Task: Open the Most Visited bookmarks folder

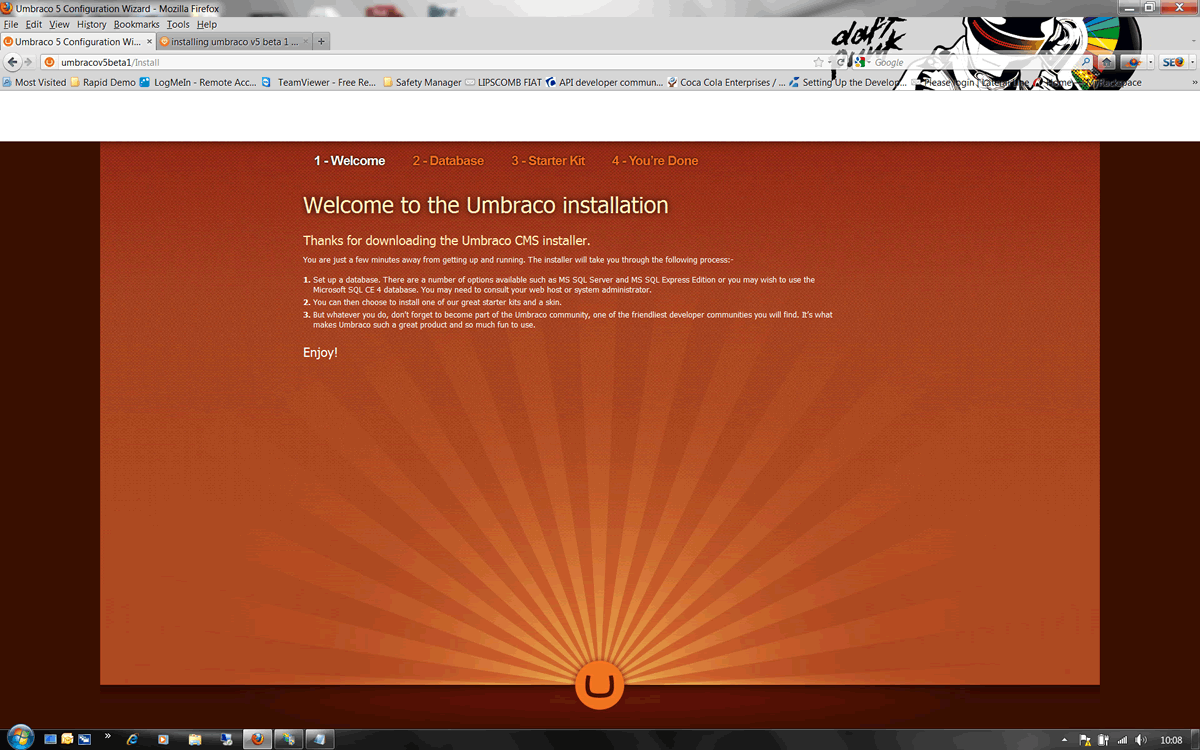Action: [34, 82]
